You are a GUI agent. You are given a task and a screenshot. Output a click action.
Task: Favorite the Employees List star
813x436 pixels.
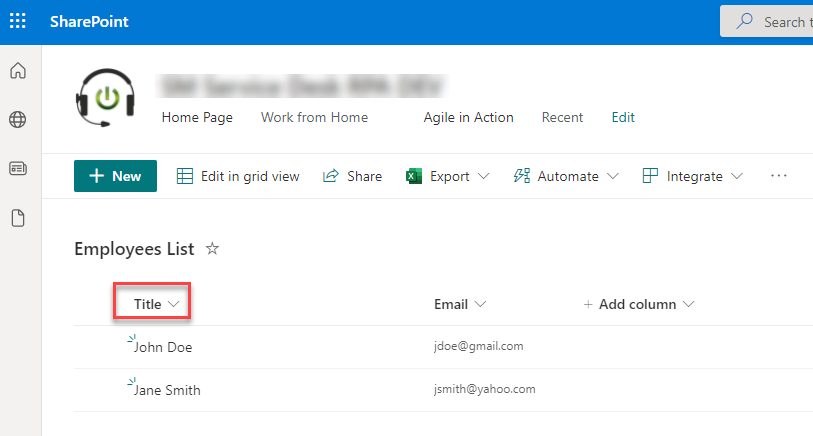[212, 249]
